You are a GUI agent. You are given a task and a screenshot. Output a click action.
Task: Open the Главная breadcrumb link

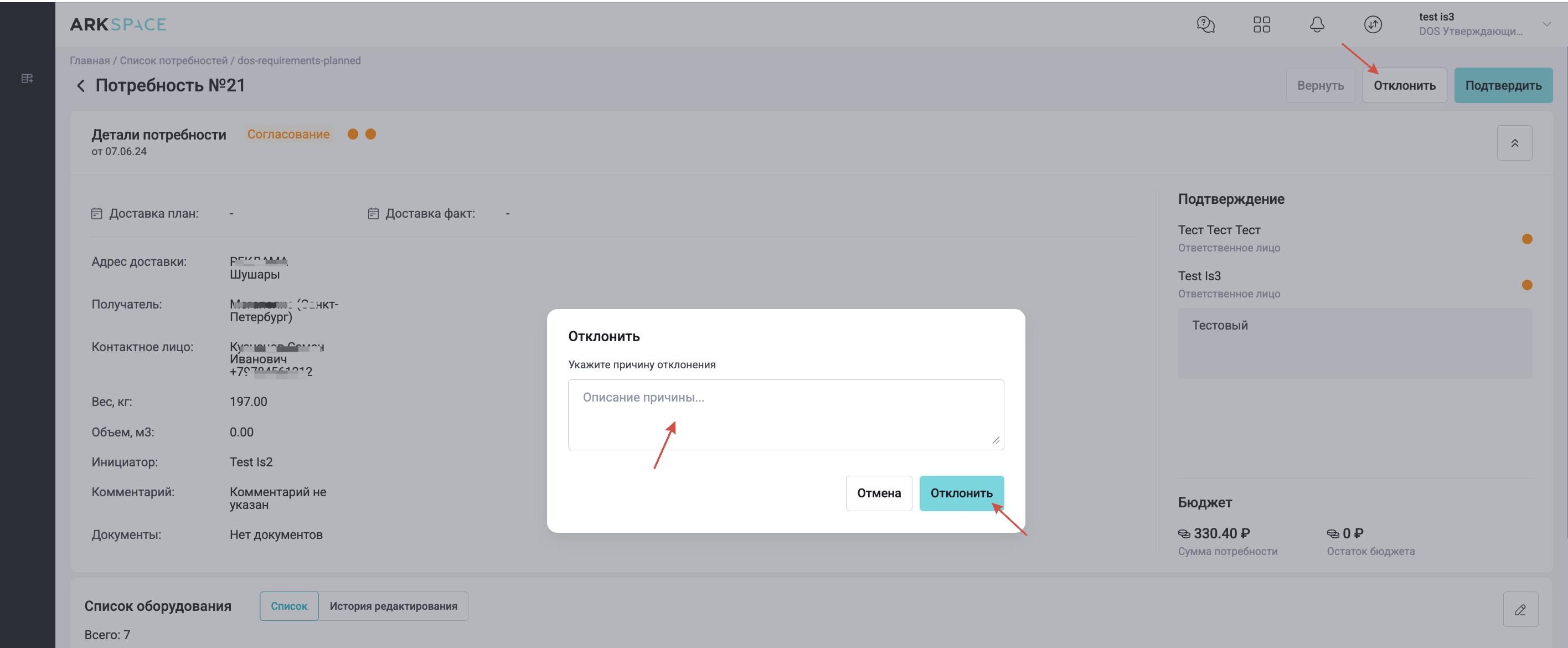90,60
